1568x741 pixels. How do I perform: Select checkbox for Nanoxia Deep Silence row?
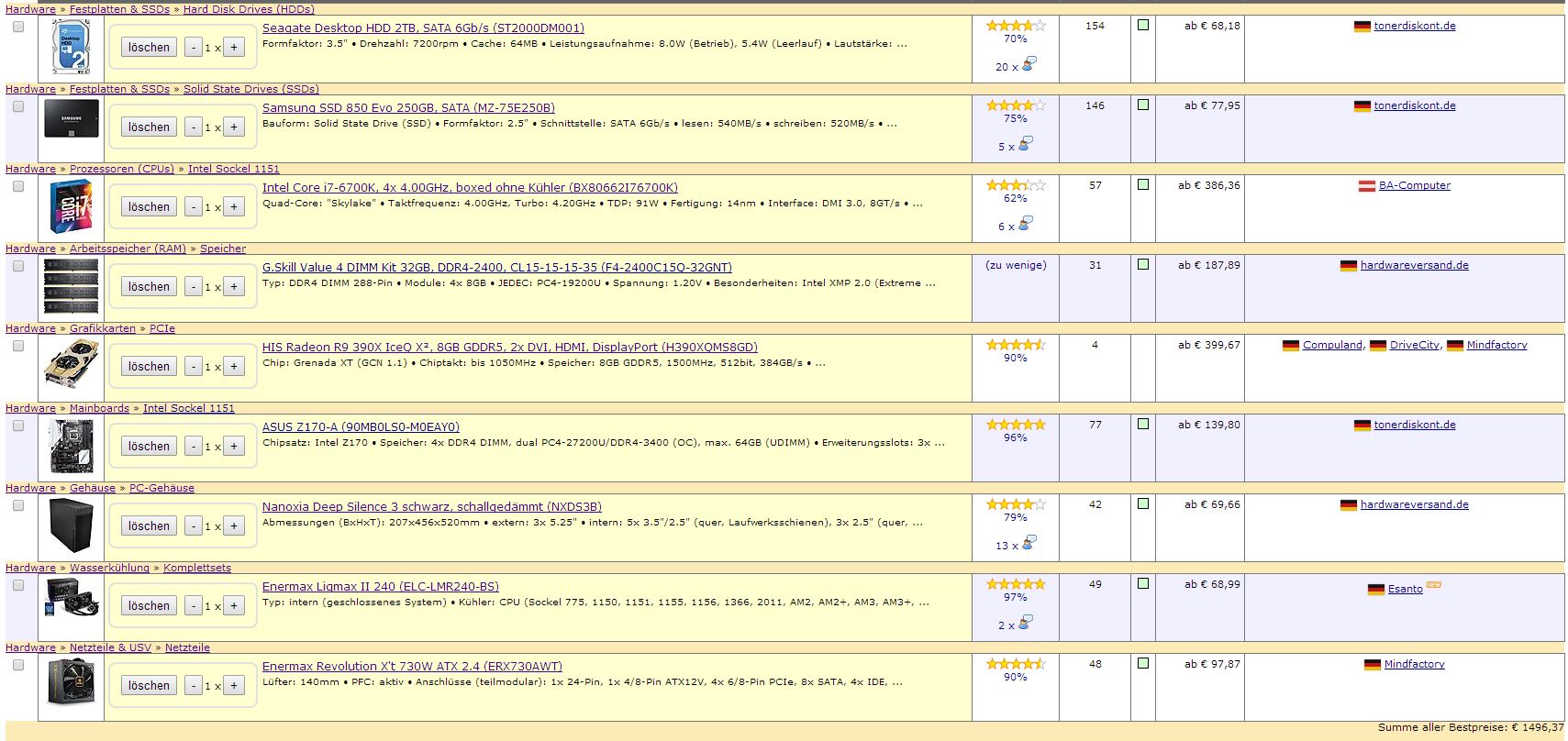(x=17, y=506)
